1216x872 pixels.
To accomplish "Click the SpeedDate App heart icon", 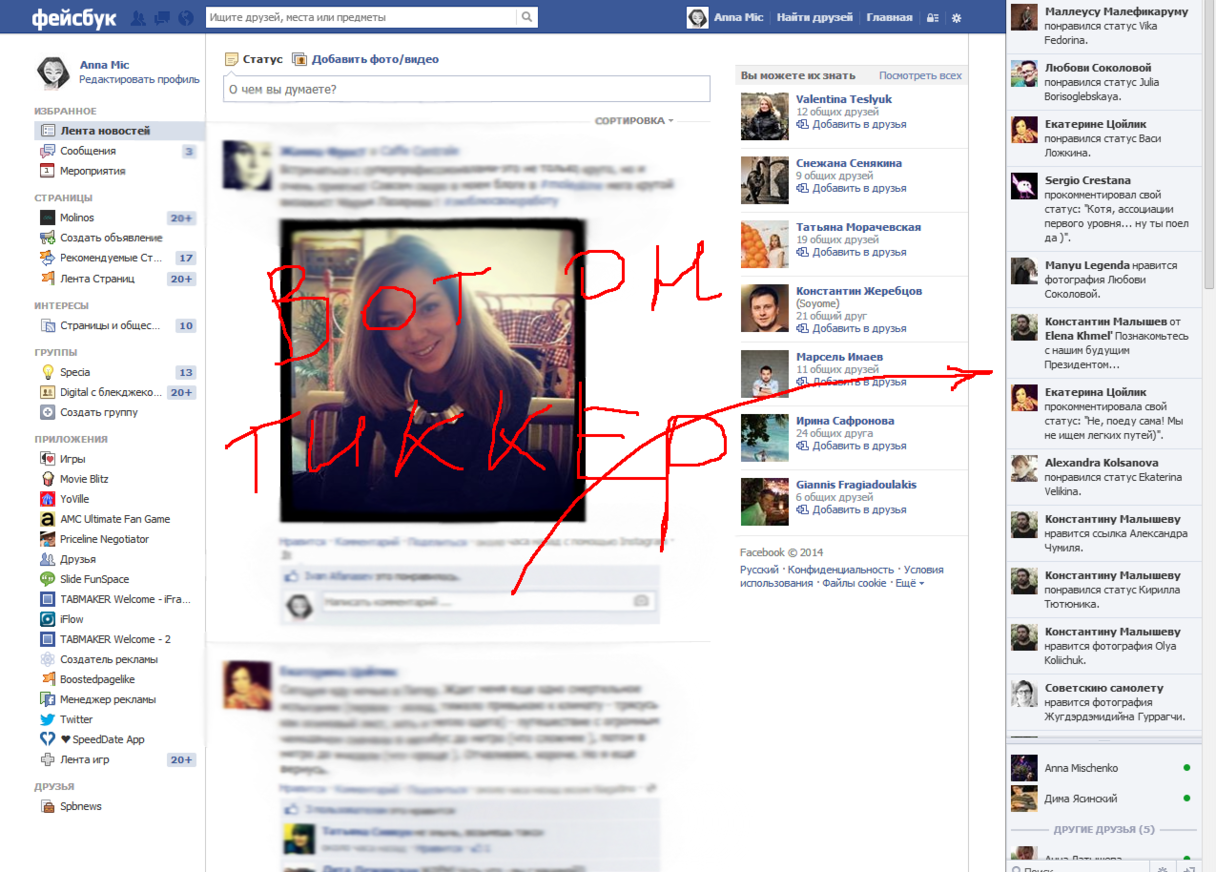I will pos(47,739).
